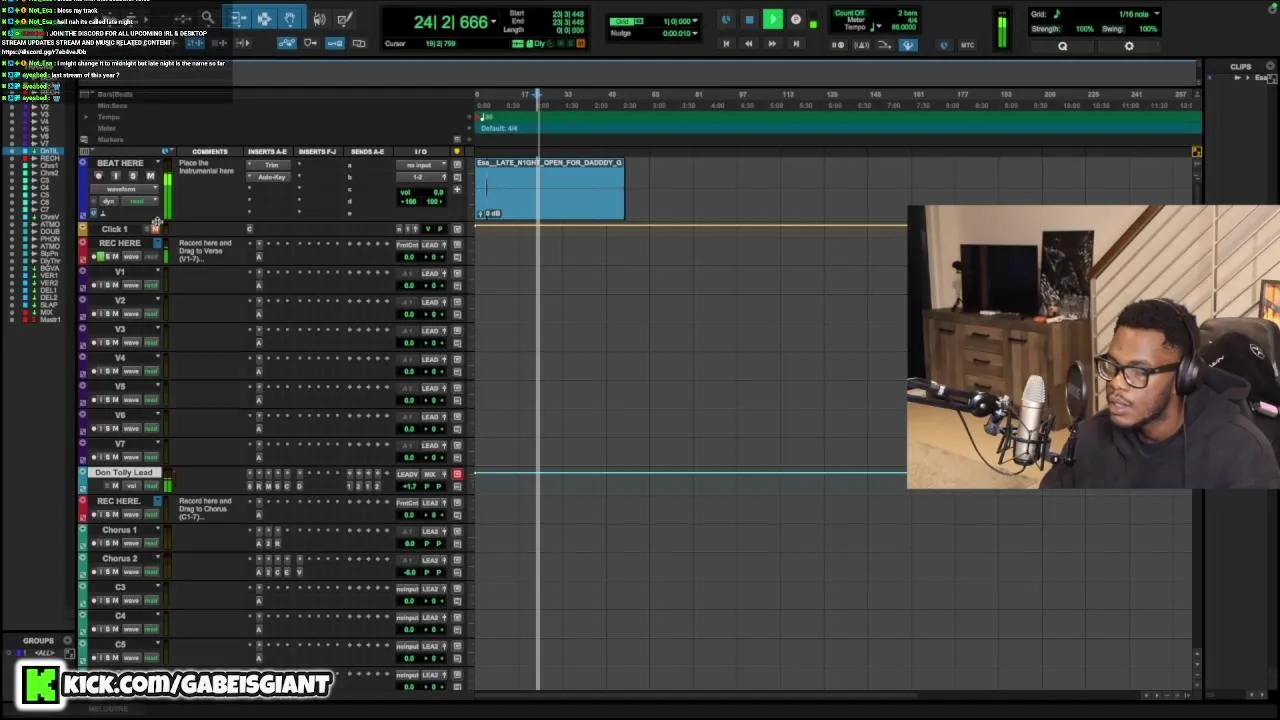Click the Fast Forward transport button

[772, 44]
